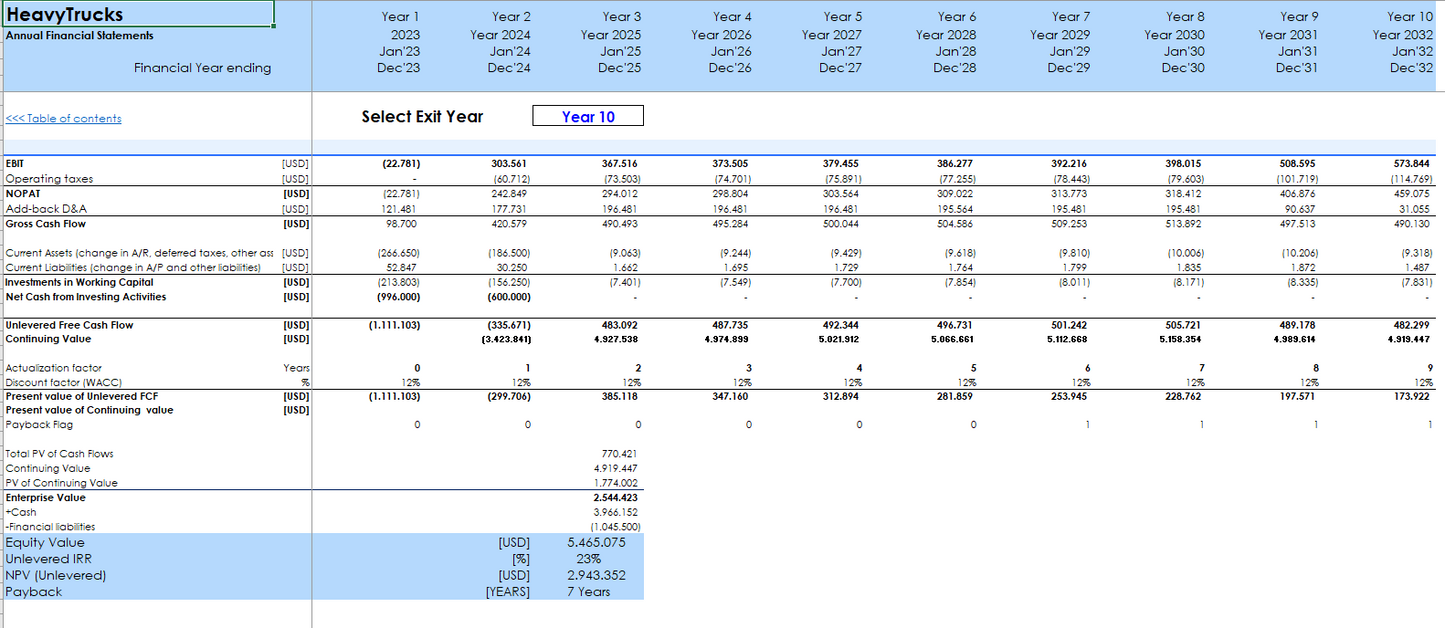This screenshot has width=1445, height=628.
Task: Open the Select Exit Year dropdown cell
Action: [588, 117]
